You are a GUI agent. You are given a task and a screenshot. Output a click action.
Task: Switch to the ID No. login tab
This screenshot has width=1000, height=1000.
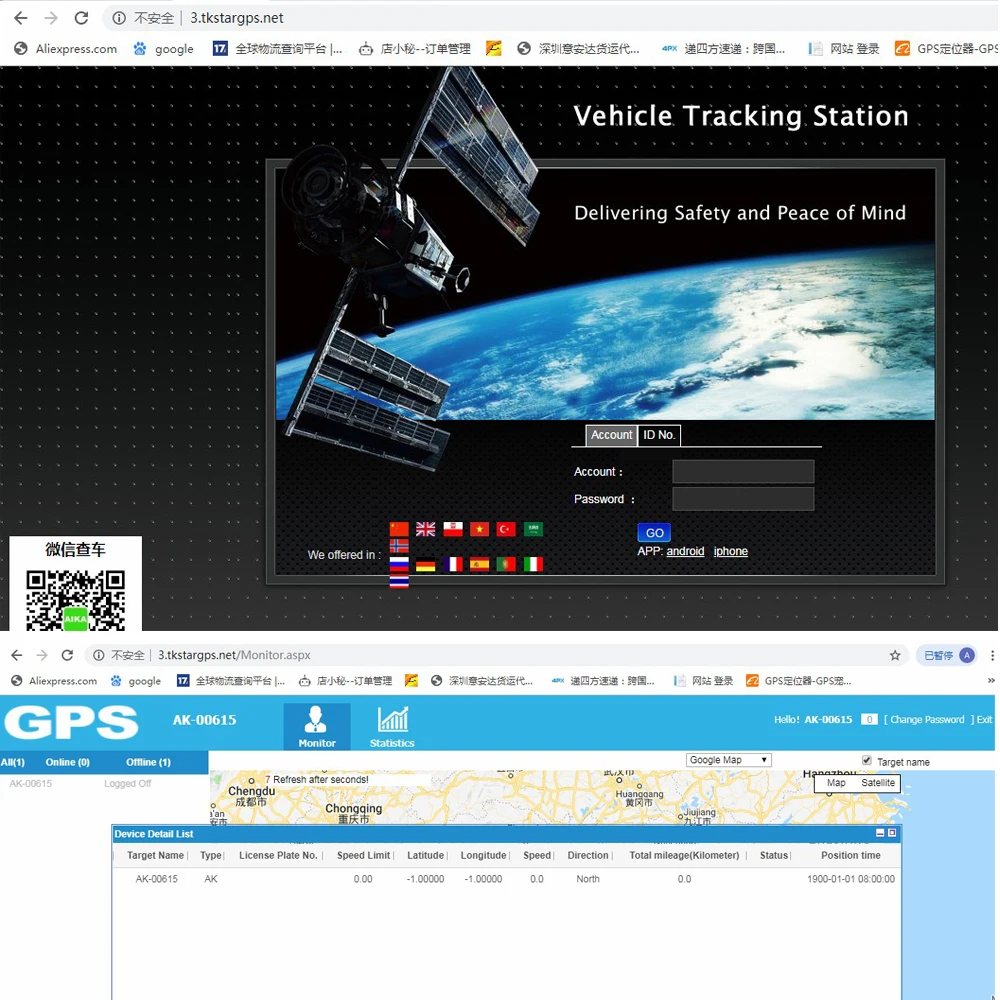click(x=659, y=435)
